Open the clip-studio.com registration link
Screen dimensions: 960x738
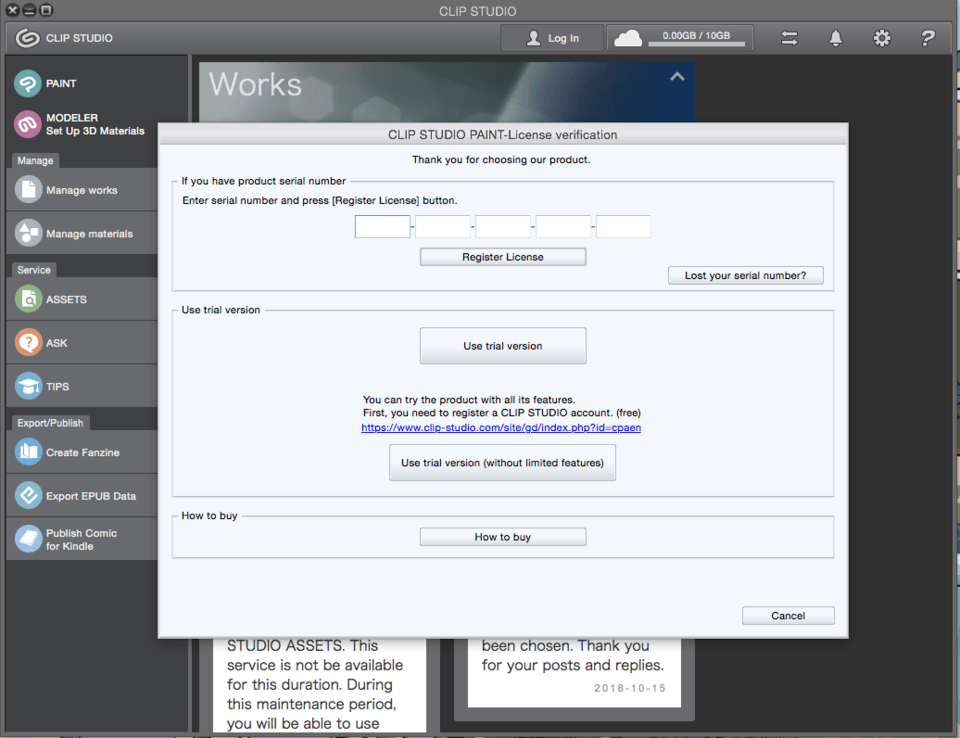[x=501, y=428]
